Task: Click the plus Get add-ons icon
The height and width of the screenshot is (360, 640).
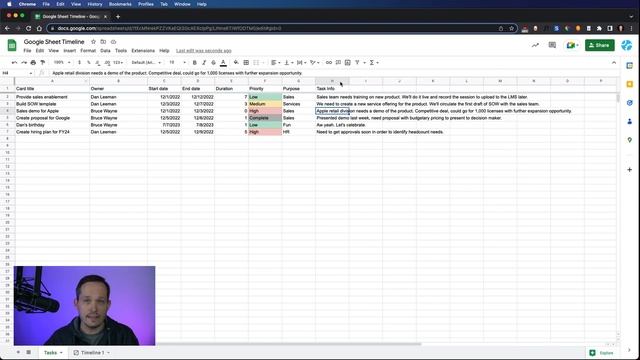Action: 629,169
